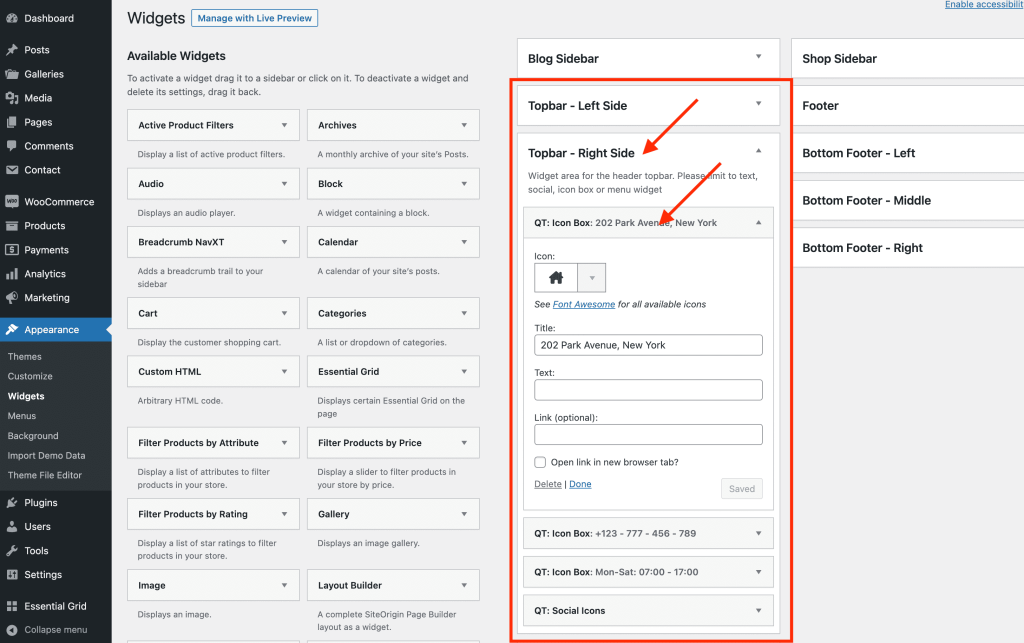Click the Payments dollar icon
The width and height of the screenshot is (1024, 643).
coord(12,249)
